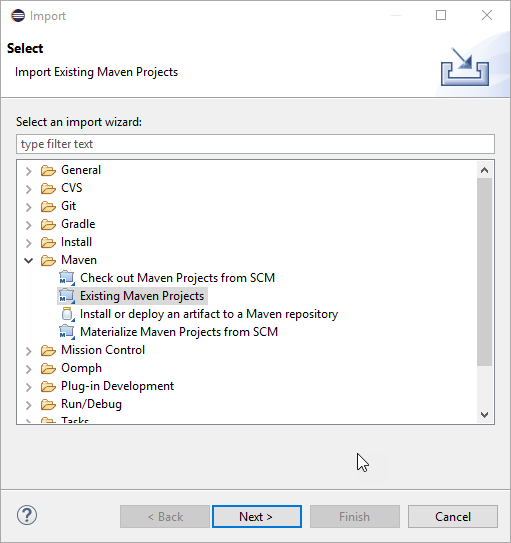Click the Materialize Maven Projects from SCM icon

(x=67, y=332)
